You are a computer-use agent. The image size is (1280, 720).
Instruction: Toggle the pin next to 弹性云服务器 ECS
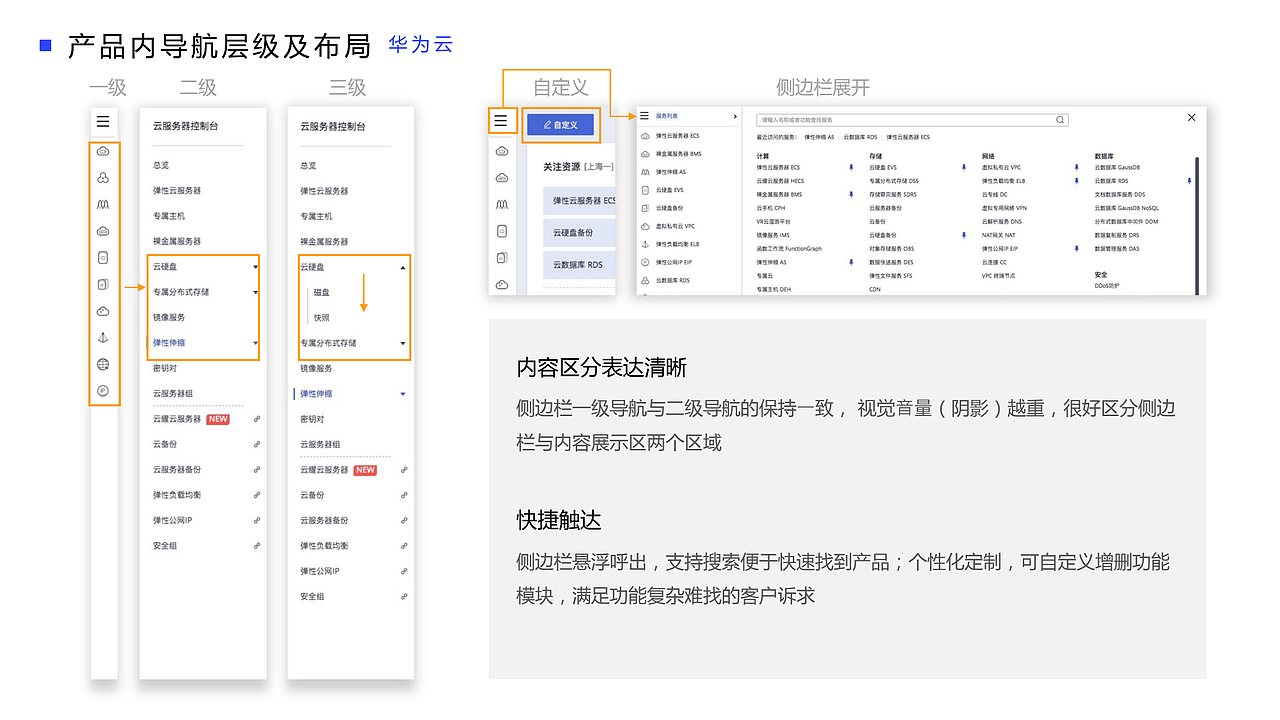pyautogui.click(x=851, y=167)
